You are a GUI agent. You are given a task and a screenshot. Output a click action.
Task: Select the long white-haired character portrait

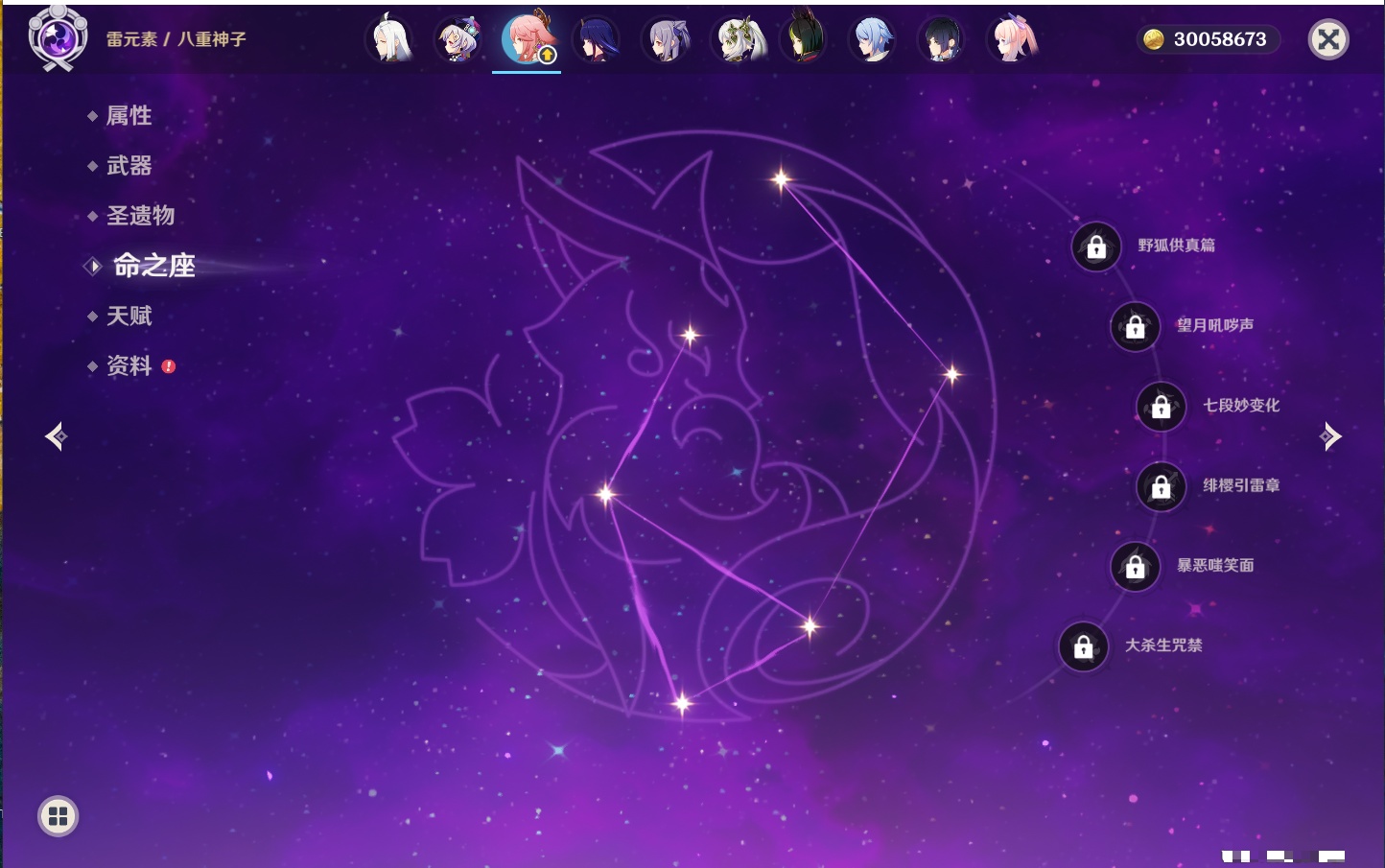(x=389, y=40)
